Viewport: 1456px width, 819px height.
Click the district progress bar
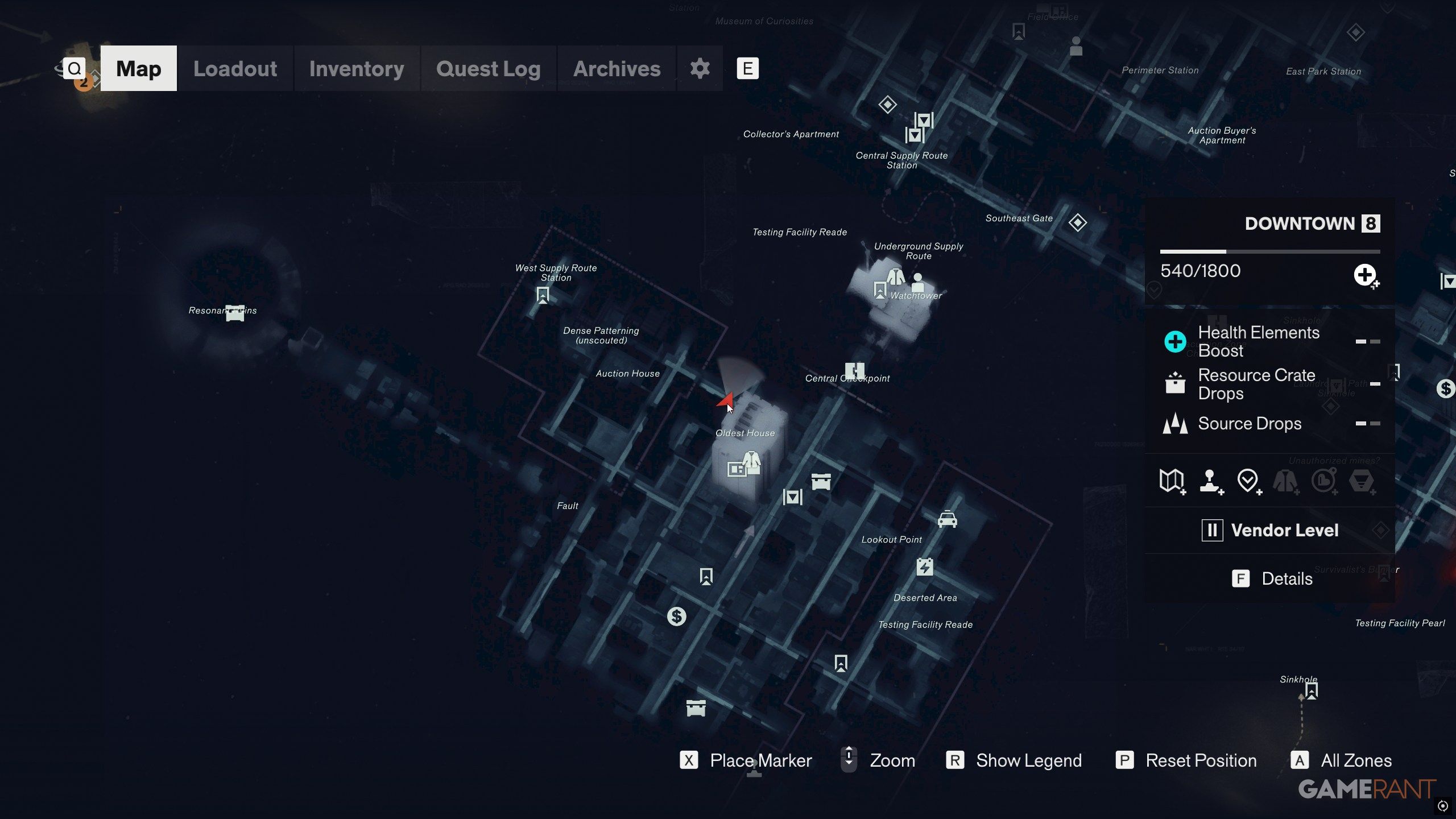coord(1270,251)
